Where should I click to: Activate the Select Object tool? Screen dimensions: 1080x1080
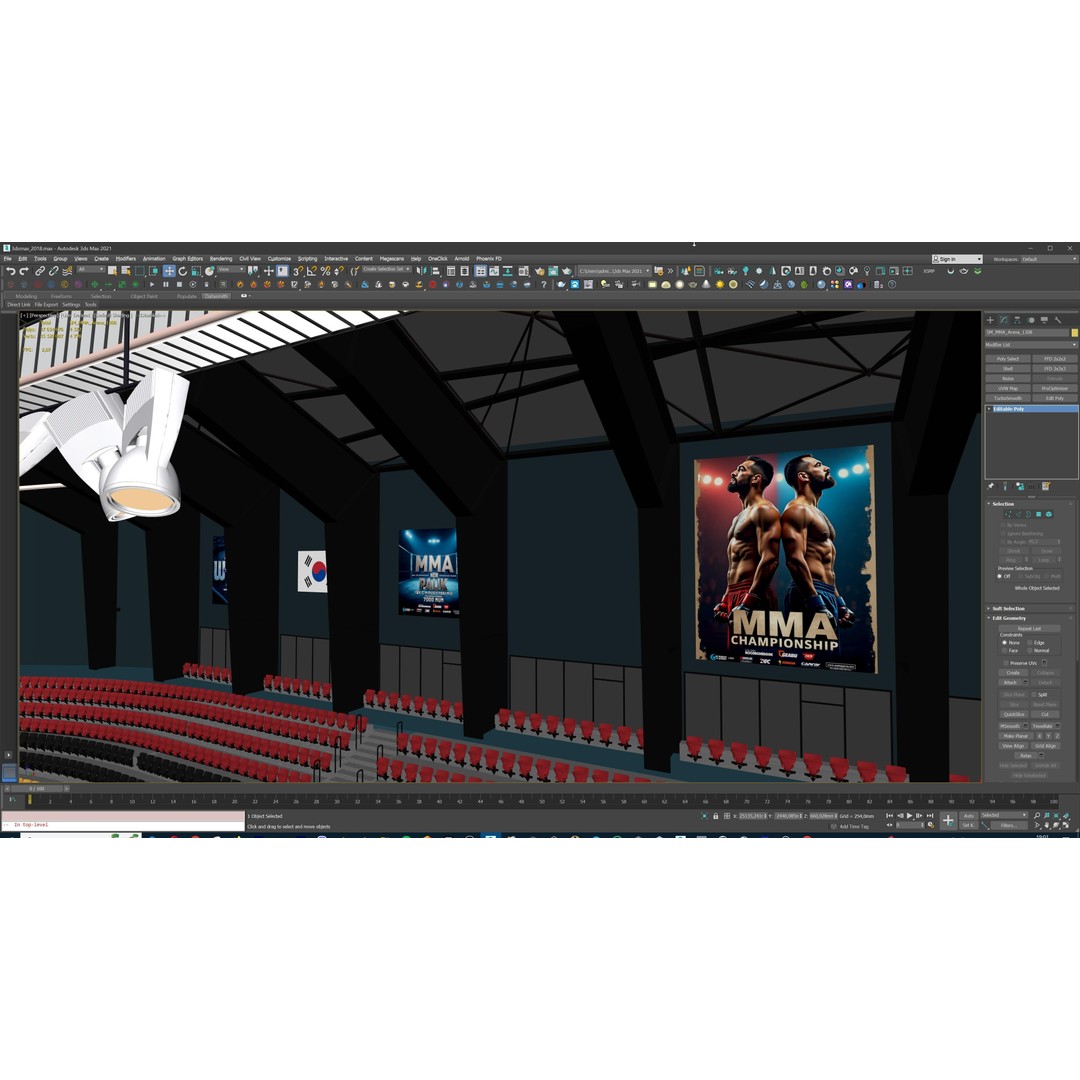112,271
